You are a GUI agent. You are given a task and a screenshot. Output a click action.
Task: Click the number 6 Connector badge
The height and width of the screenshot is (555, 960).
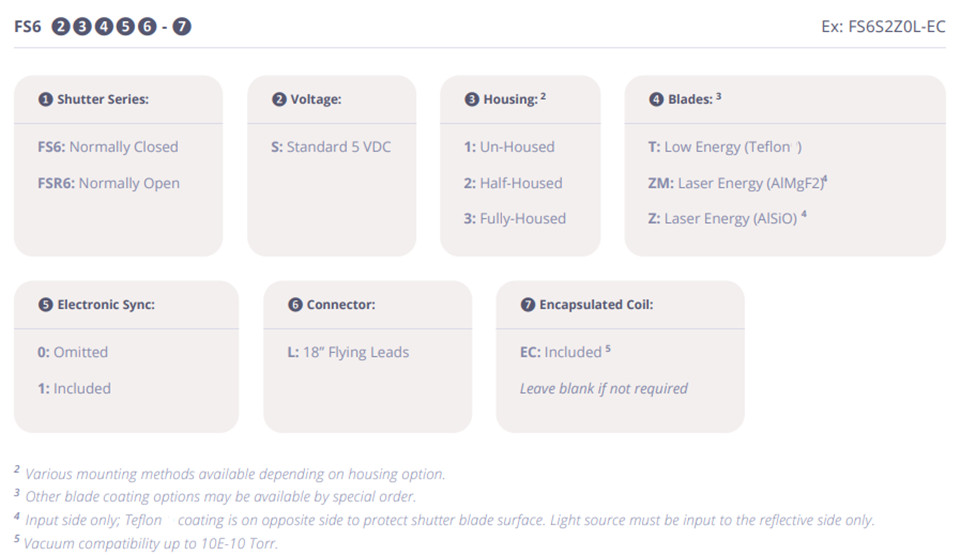click(295, 305)
